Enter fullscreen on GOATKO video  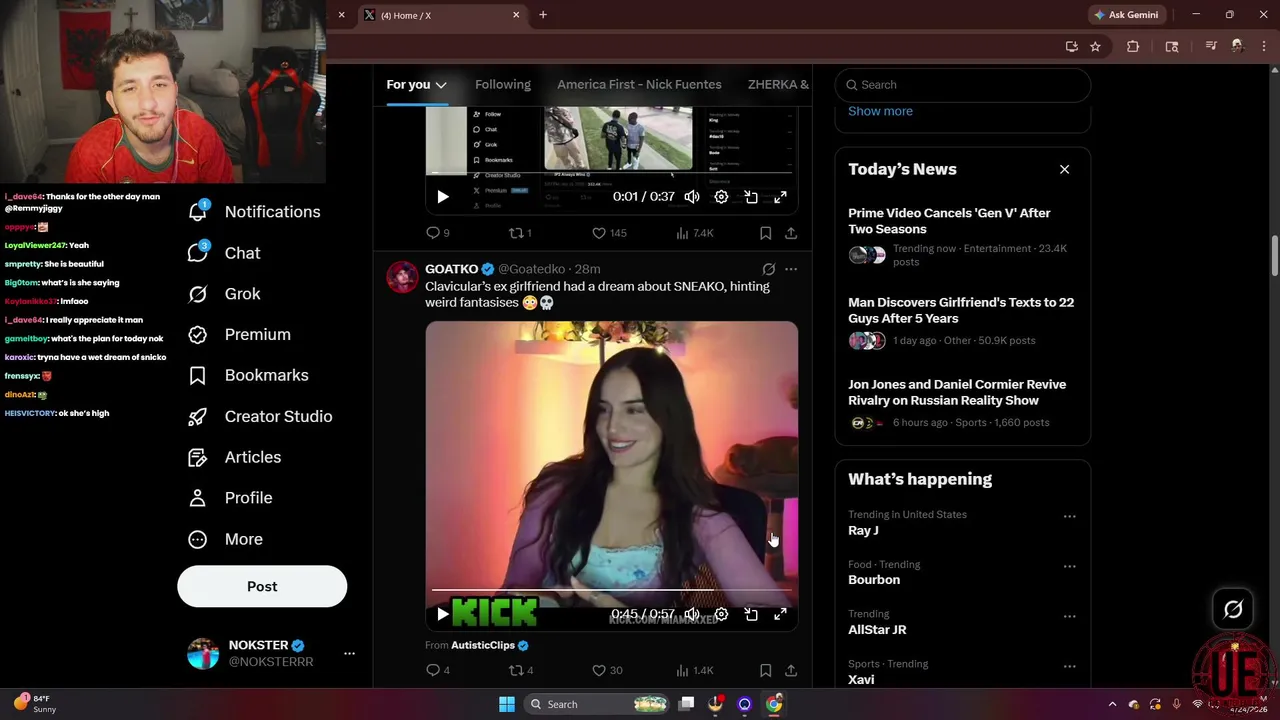point(780,614)
